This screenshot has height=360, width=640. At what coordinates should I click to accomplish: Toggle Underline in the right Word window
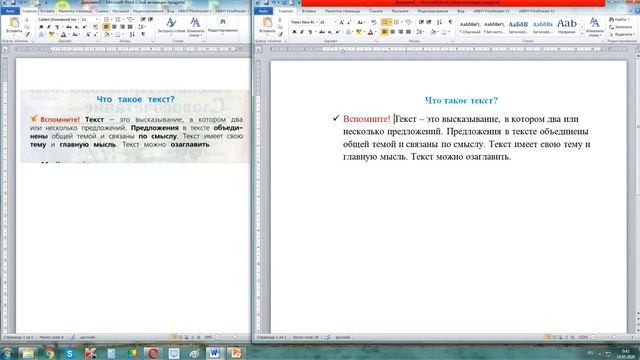coord(311,32)
